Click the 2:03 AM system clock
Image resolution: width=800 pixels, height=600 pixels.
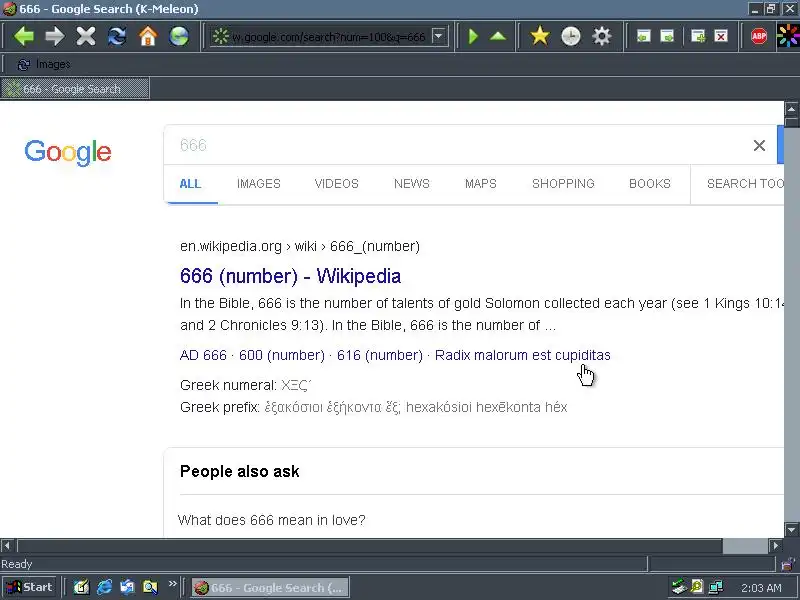tap(761, 588)
